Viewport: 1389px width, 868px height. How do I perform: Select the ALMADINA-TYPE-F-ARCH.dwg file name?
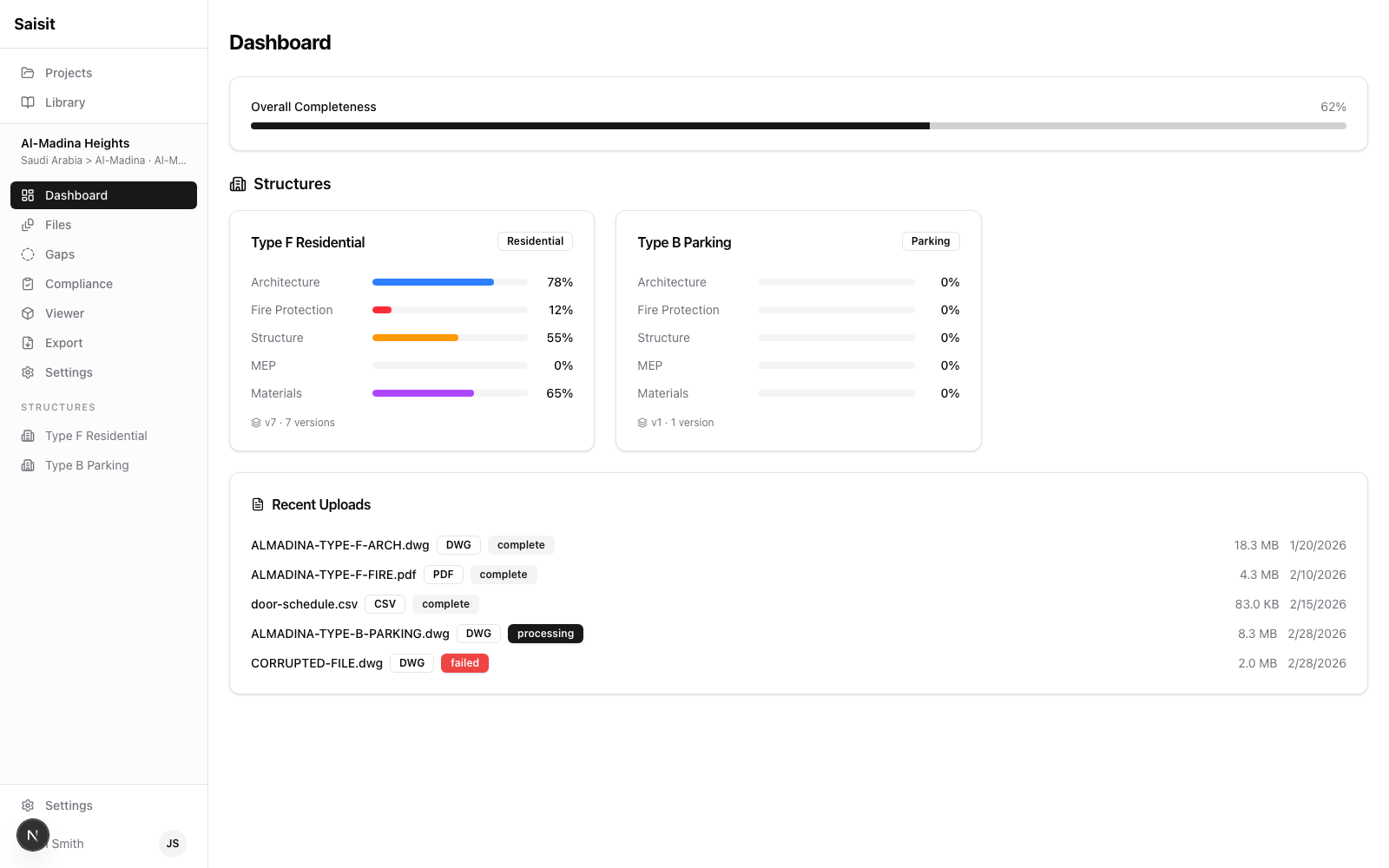point(340,545)
